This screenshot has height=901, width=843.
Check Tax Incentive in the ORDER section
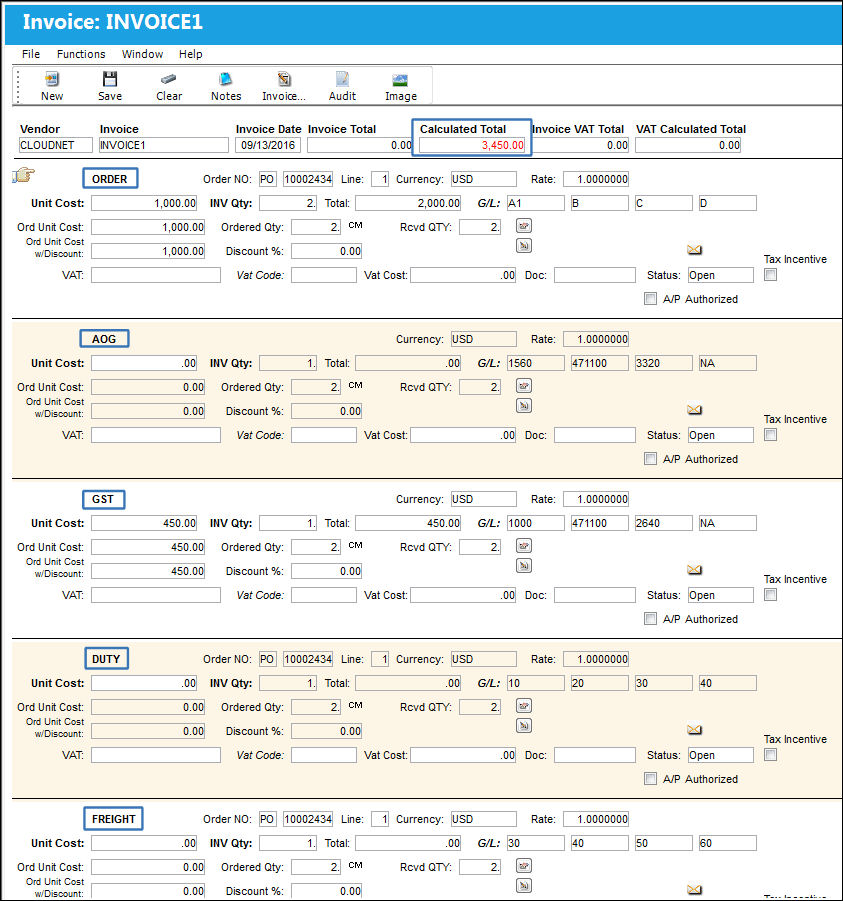(x=771, y=275)
